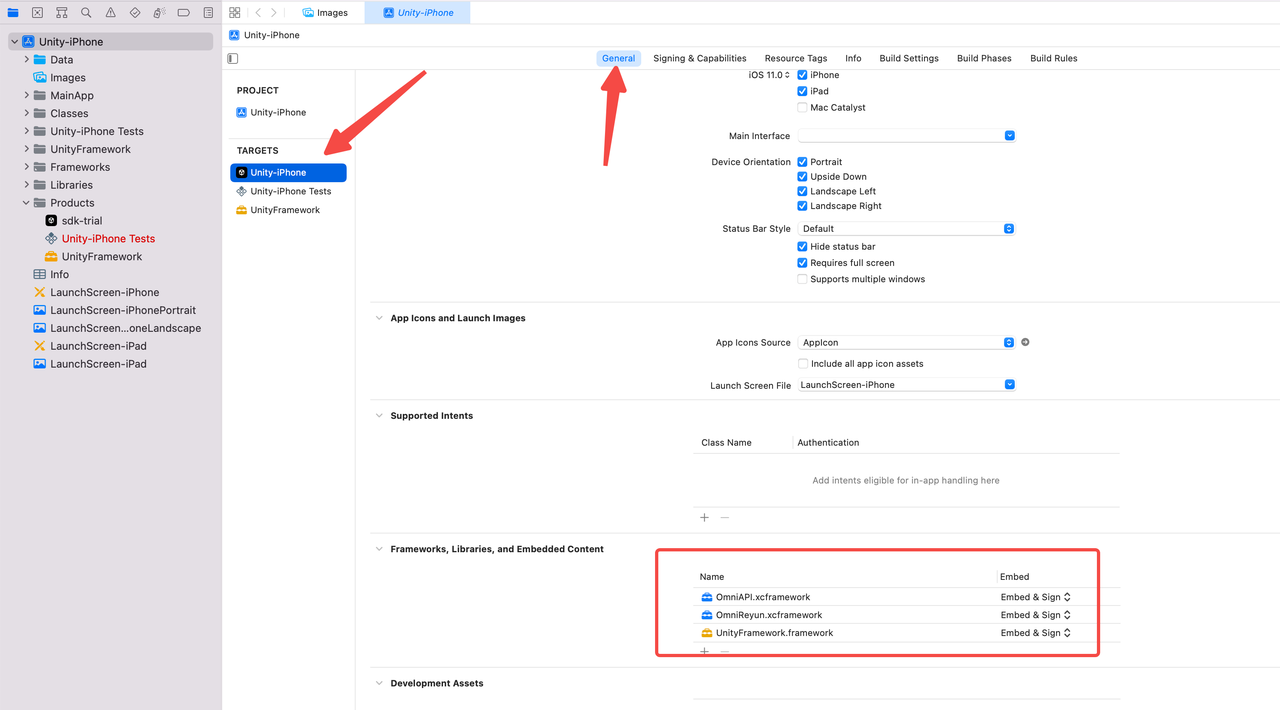
Task: Expand the Classes folder in navigator
Action: point(27,114)
